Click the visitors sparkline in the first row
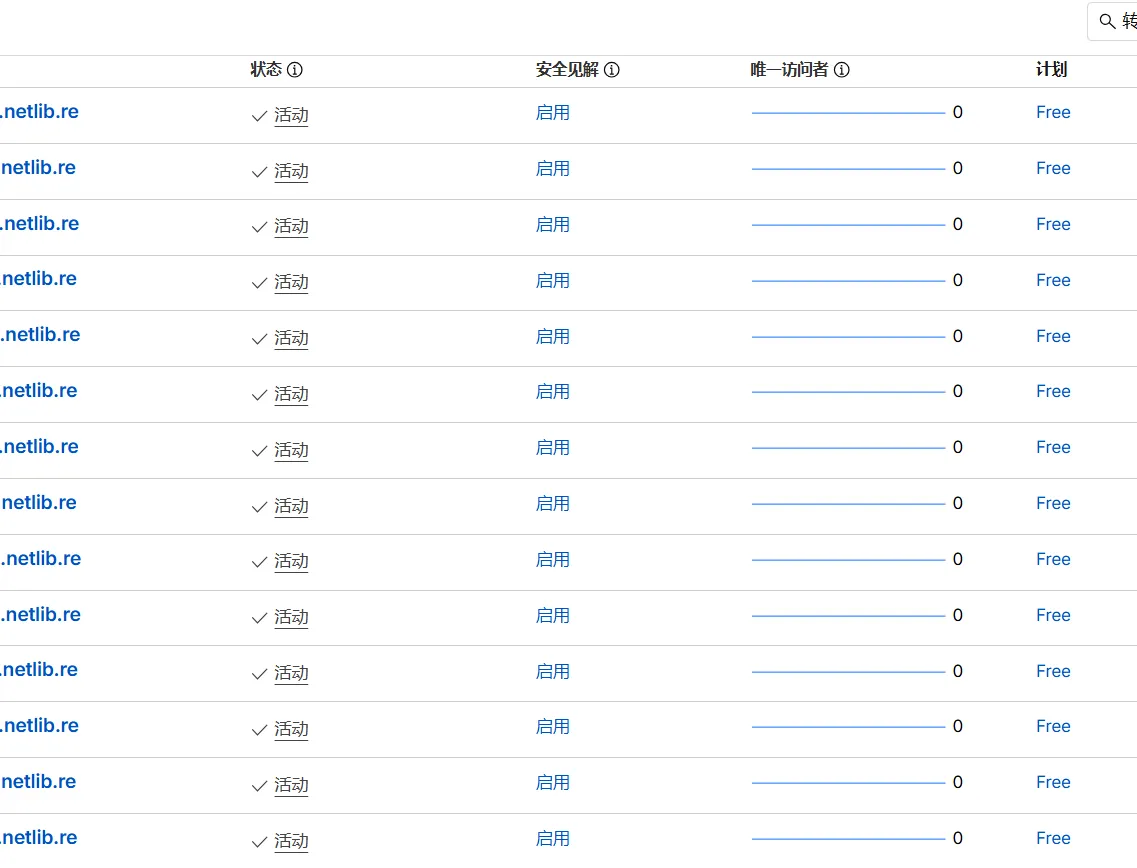1137x868 pixels. click(848, 113)
